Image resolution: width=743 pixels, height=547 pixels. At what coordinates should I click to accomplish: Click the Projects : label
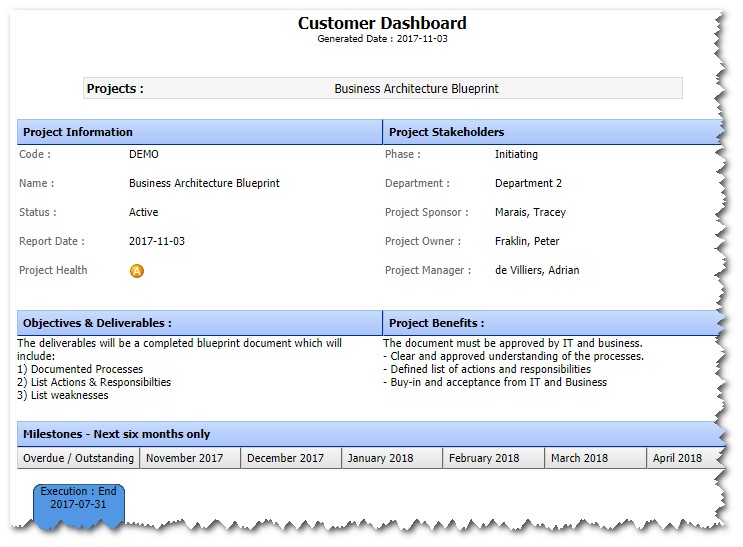115,89
